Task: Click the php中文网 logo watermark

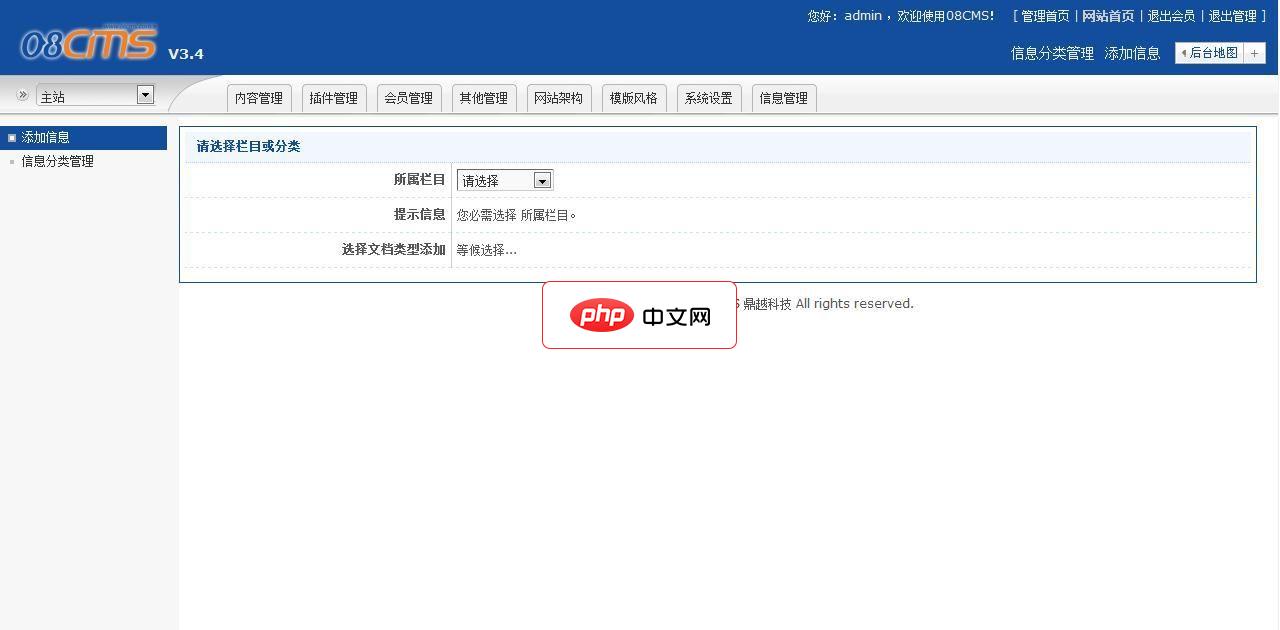Action: [x=639, y=315]
